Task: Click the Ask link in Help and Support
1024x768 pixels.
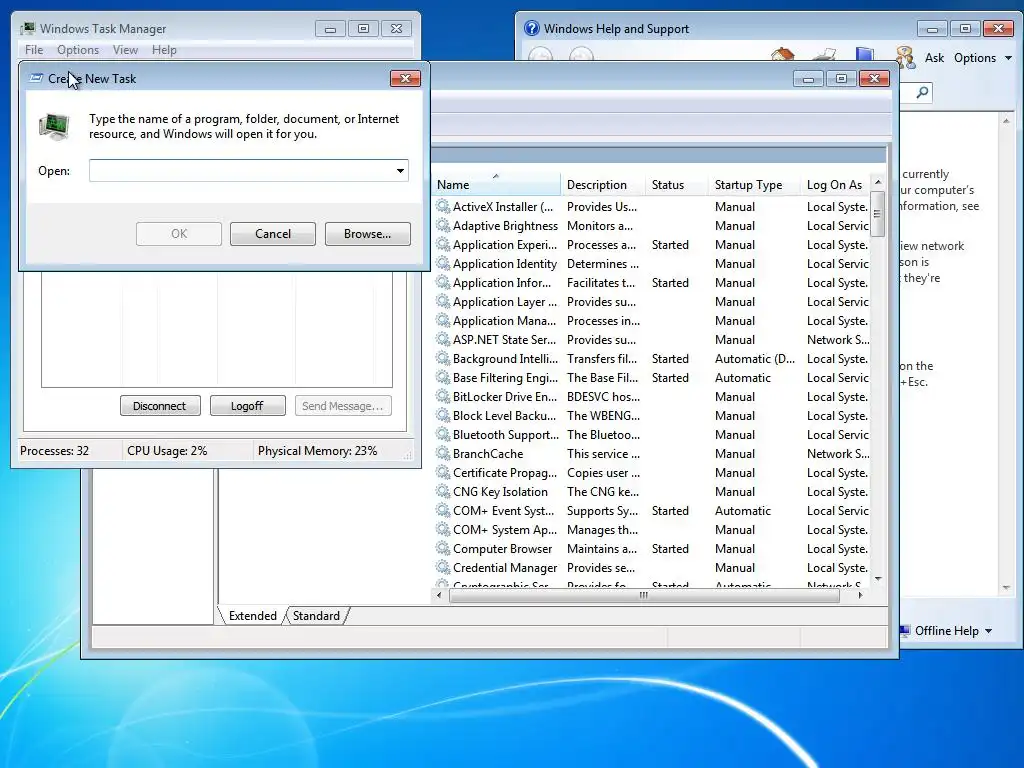Action: coord(934,57)
